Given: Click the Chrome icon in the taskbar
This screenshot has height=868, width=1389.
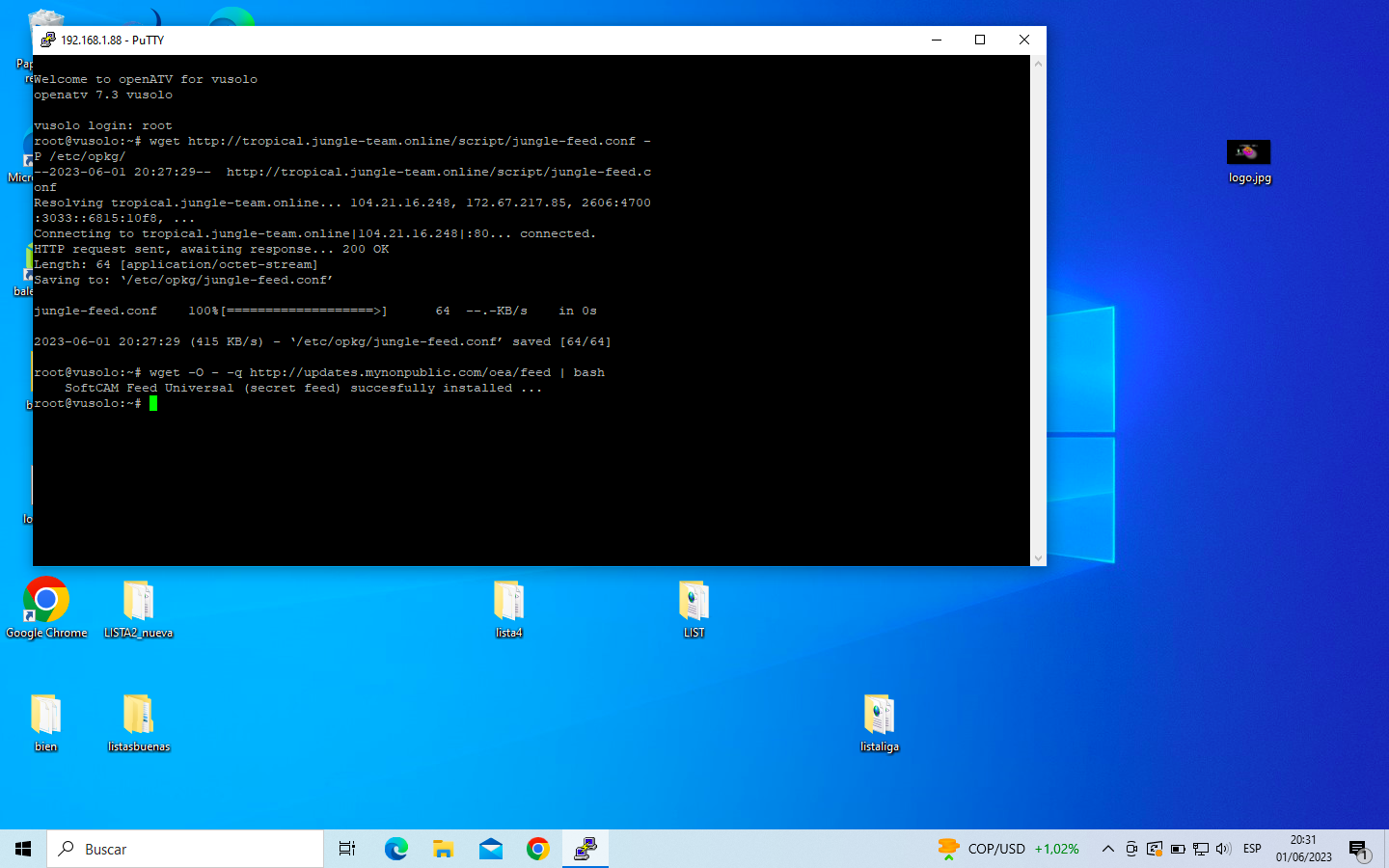Looking at the screenshot, I should pos(537,849).
